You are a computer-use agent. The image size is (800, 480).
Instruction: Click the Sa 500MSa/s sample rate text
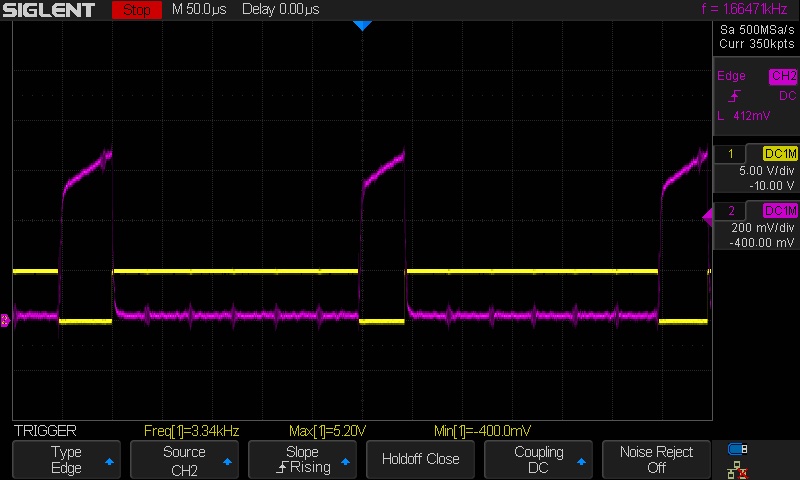tap(757, 30)
